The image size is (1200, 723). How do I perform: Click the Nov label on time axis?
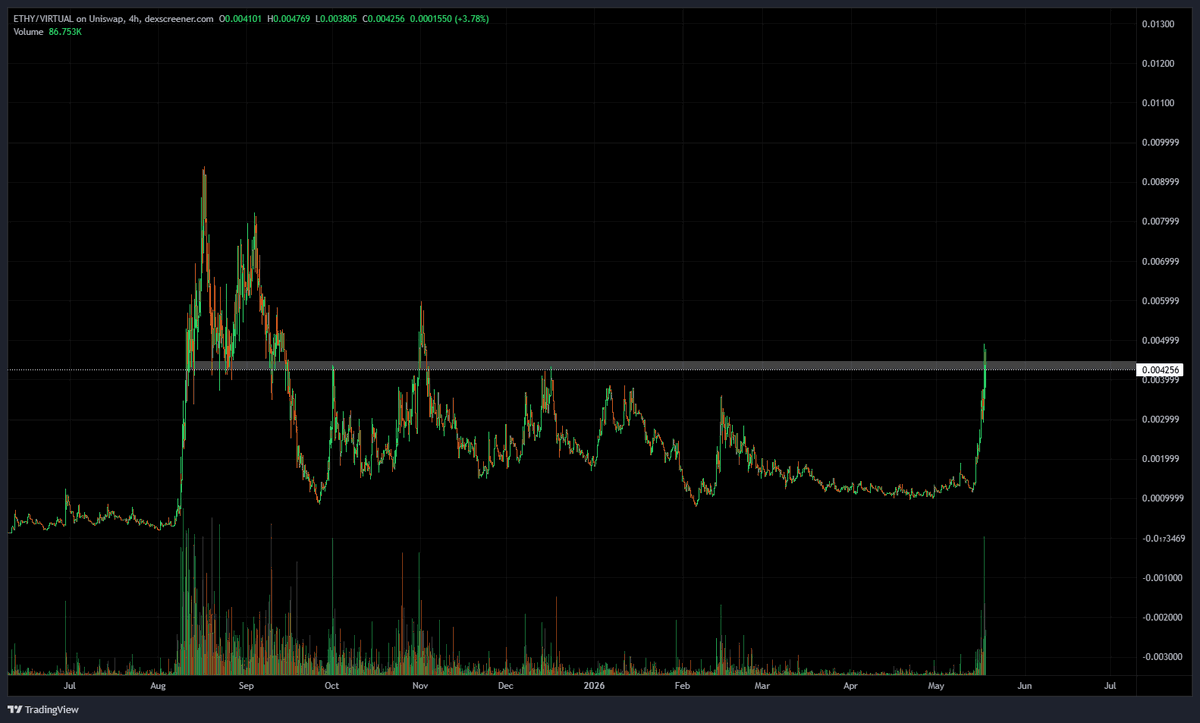point(420,687)
